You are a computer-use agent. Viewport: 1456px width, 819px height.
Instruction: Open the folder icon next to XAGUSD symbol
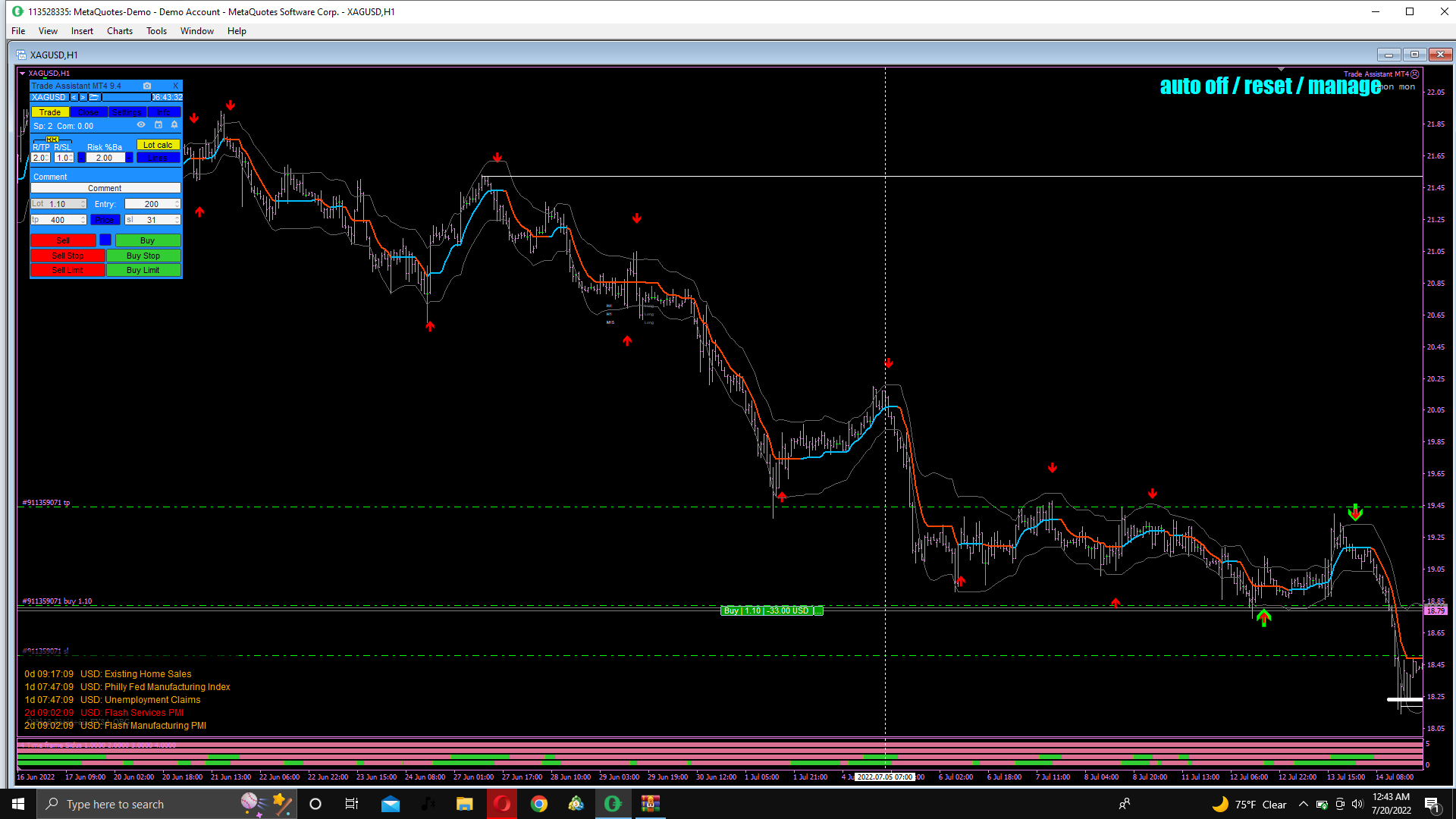tap(94, 97)
